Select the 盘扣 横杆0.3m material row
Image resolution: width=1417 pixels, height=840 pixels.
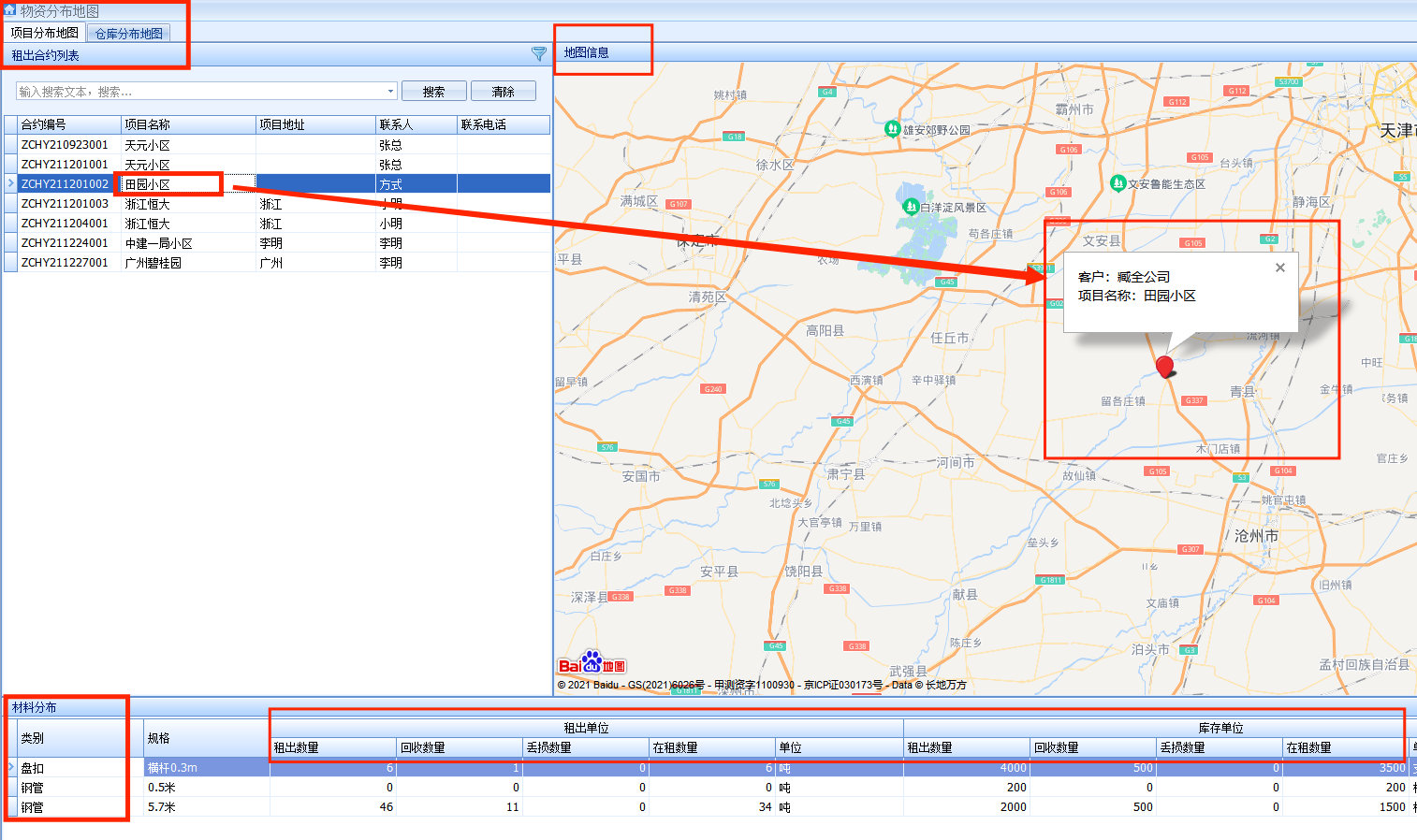pos(711,767)
